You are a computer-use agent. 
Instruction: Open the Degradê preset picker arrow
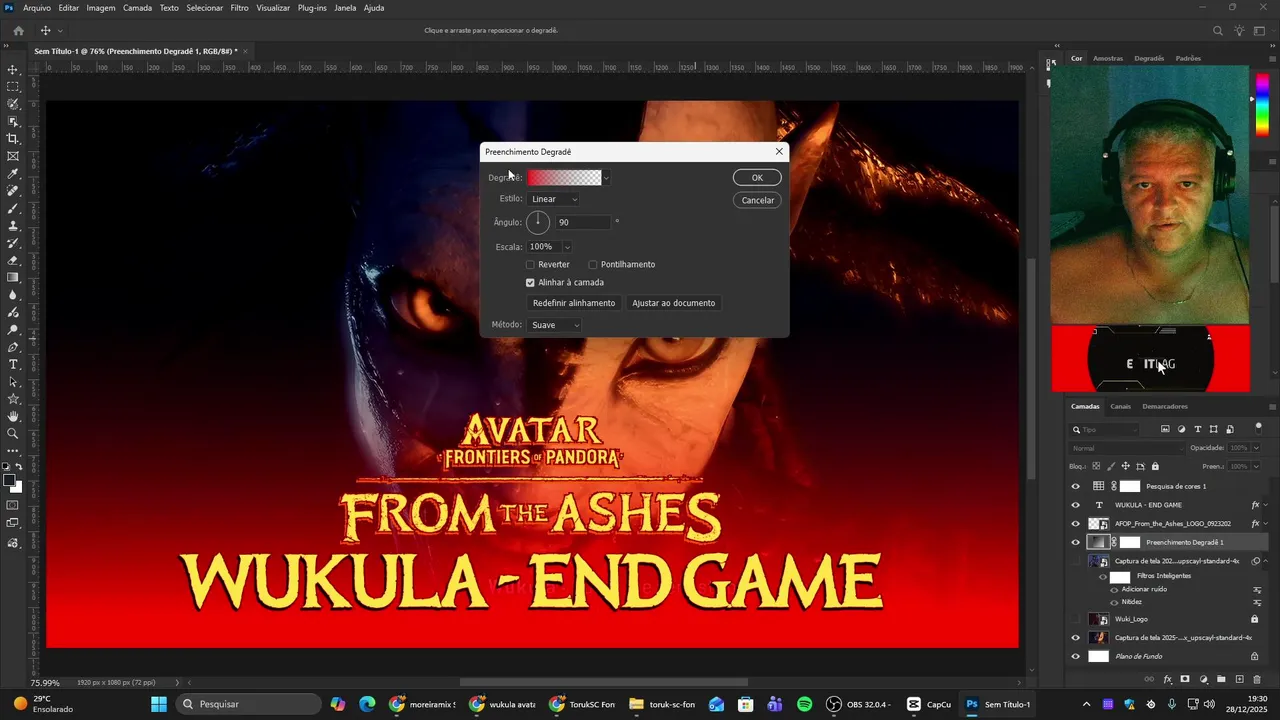click(x=606, y=178)
